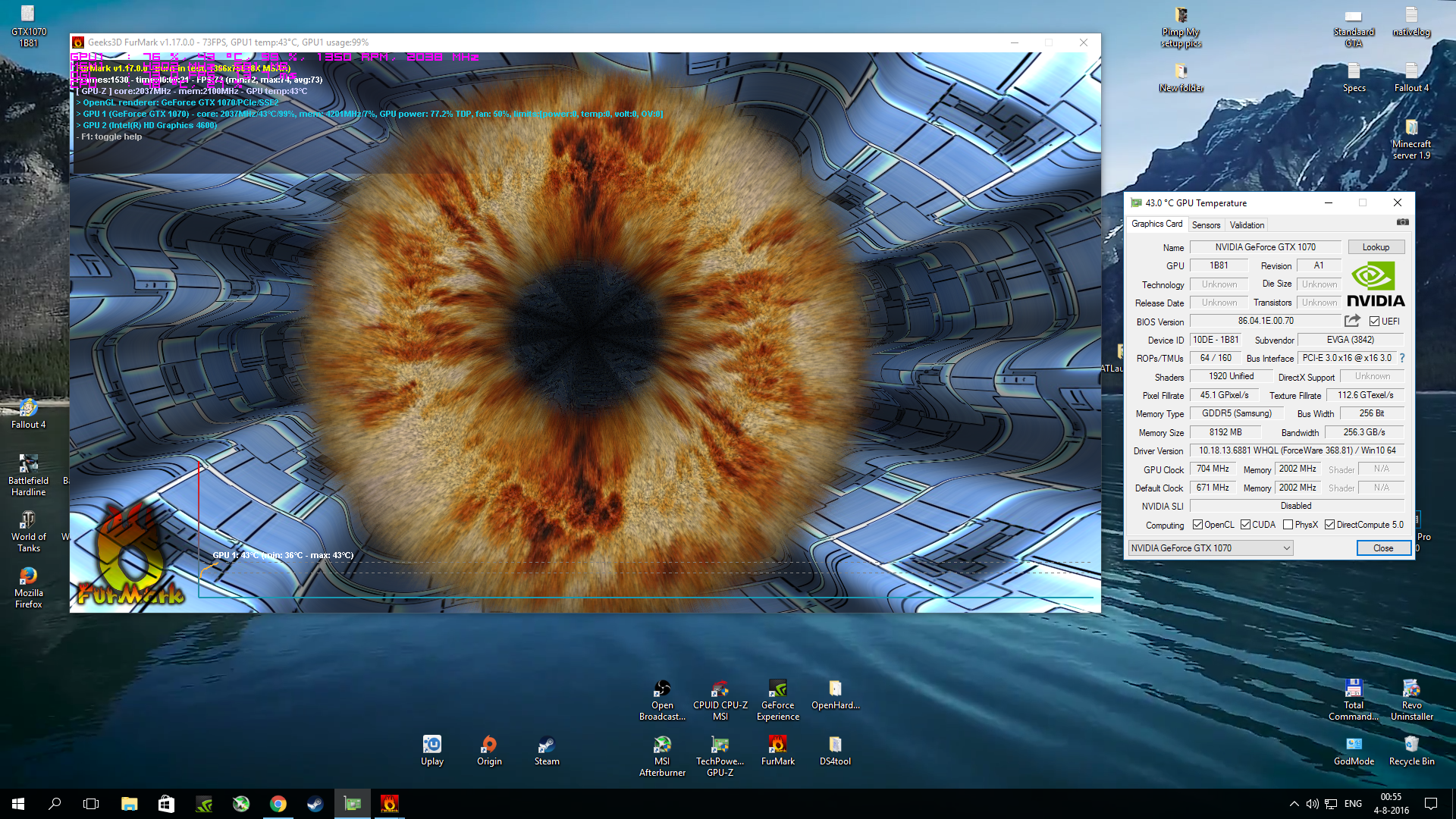This screenshot has width=1456, height=819.
Task: Click the BIOS version export share icon
Action: click(x=1352, y=321)
